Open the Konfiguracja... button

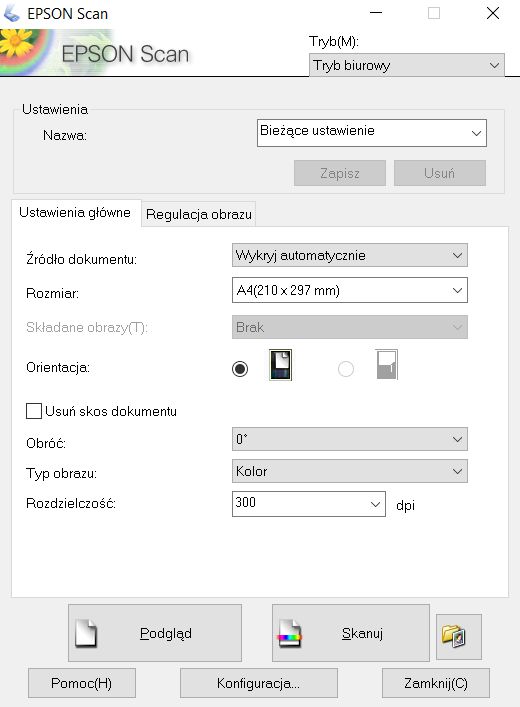click(x=258, y=683)
